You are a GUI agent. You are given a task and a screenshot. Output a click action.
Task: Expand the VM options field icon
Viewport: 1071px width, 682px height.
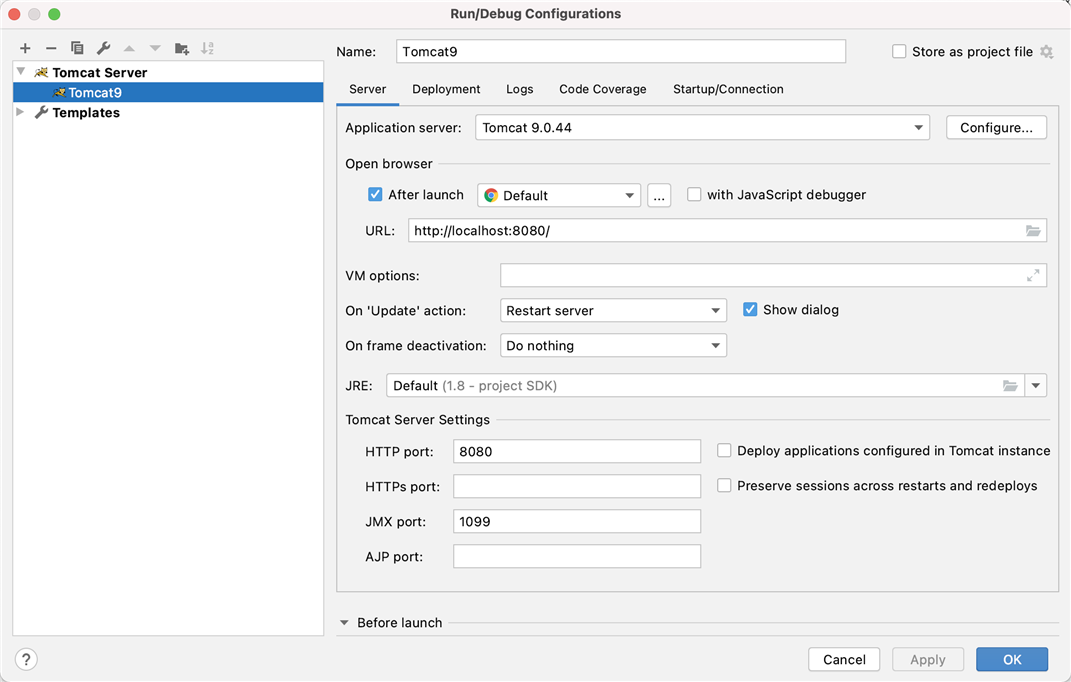[x=1033, y=275]
